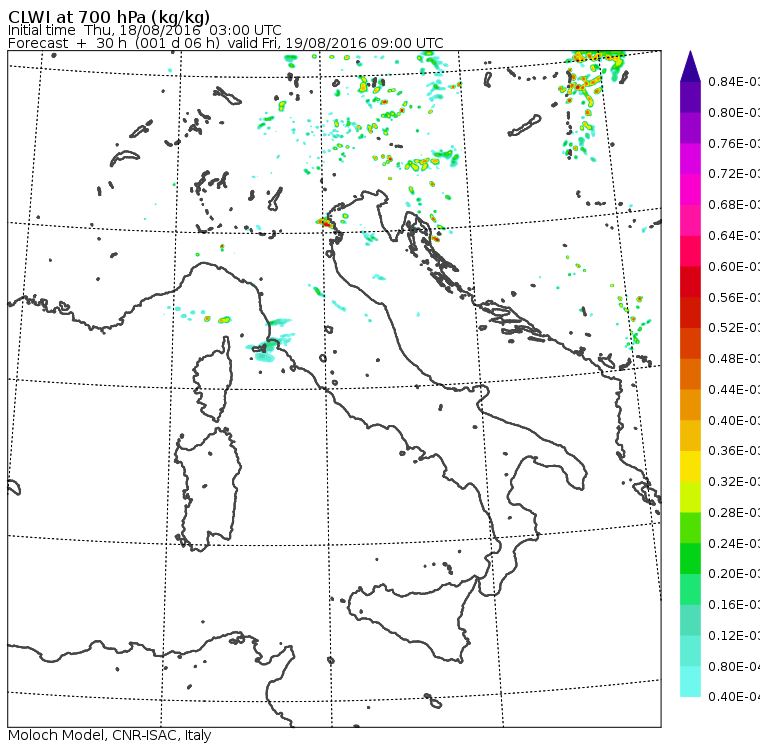
Task: Select the emerald swatch between 0.16E-03 and 0.20E-03
Action: [690, 590]
